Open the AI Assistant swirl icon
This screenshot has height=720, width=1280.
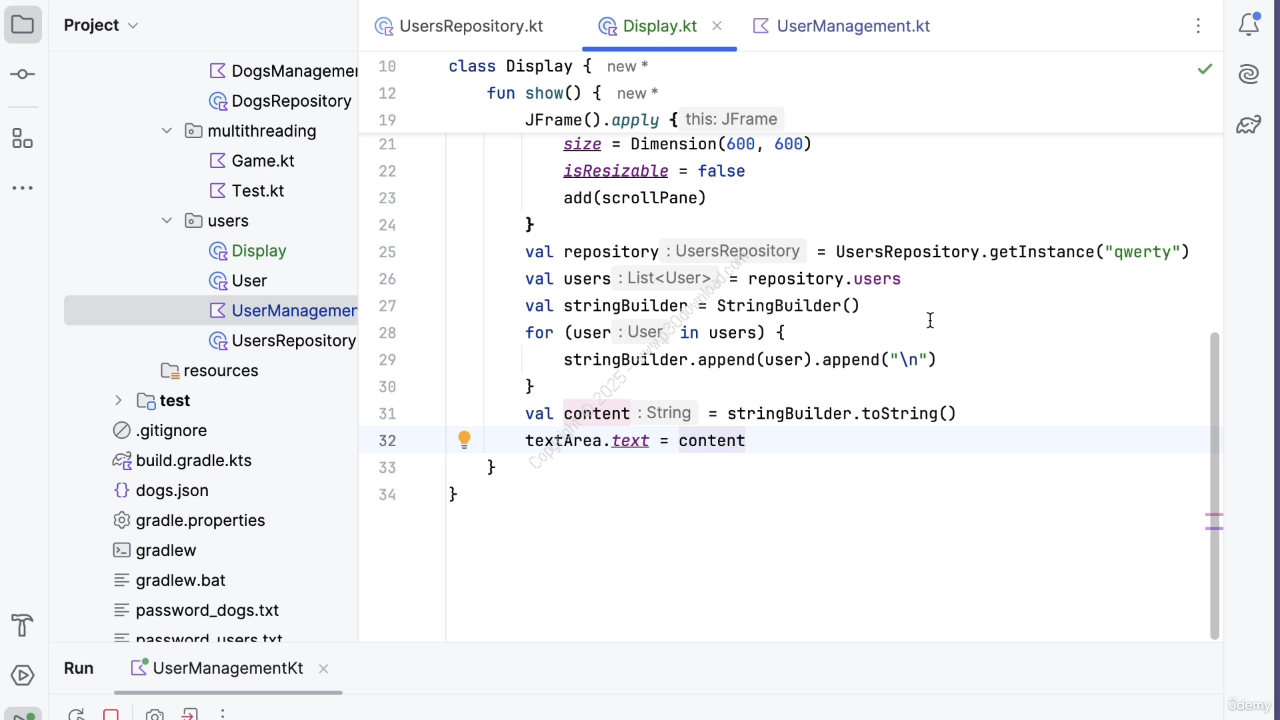1248,75
